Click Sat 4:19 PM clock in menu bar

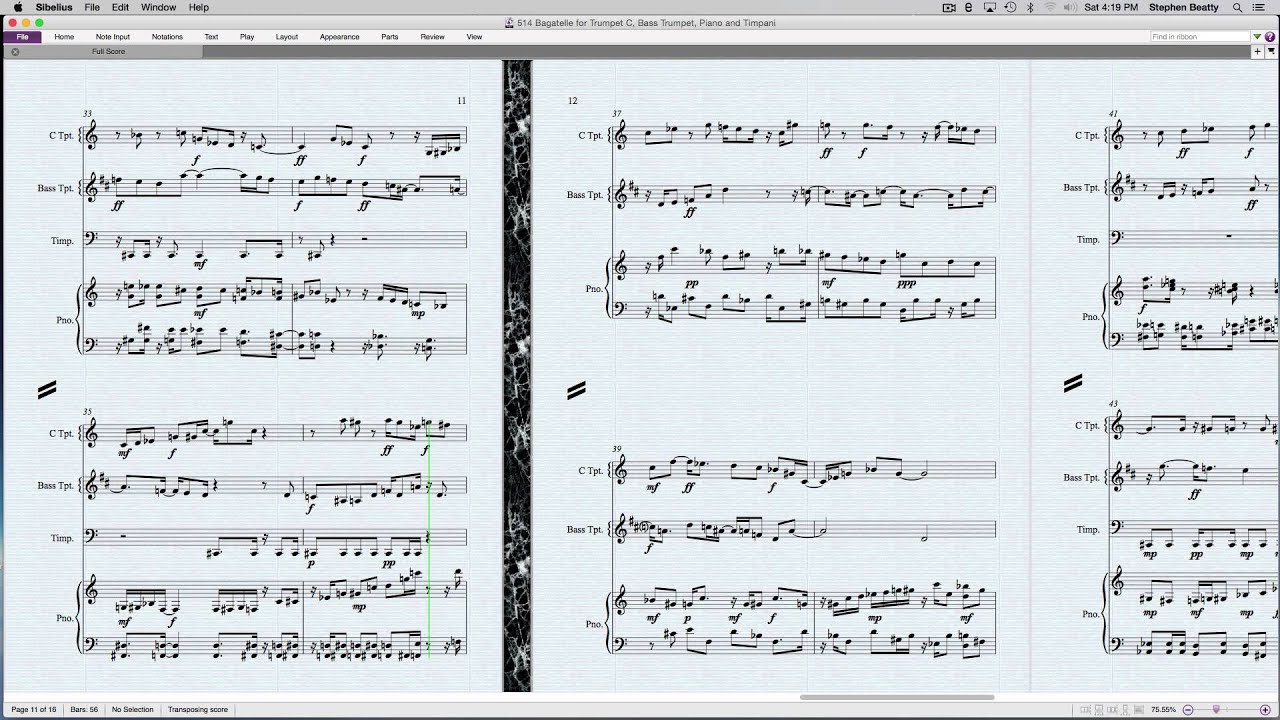(x=1111, y=7)
